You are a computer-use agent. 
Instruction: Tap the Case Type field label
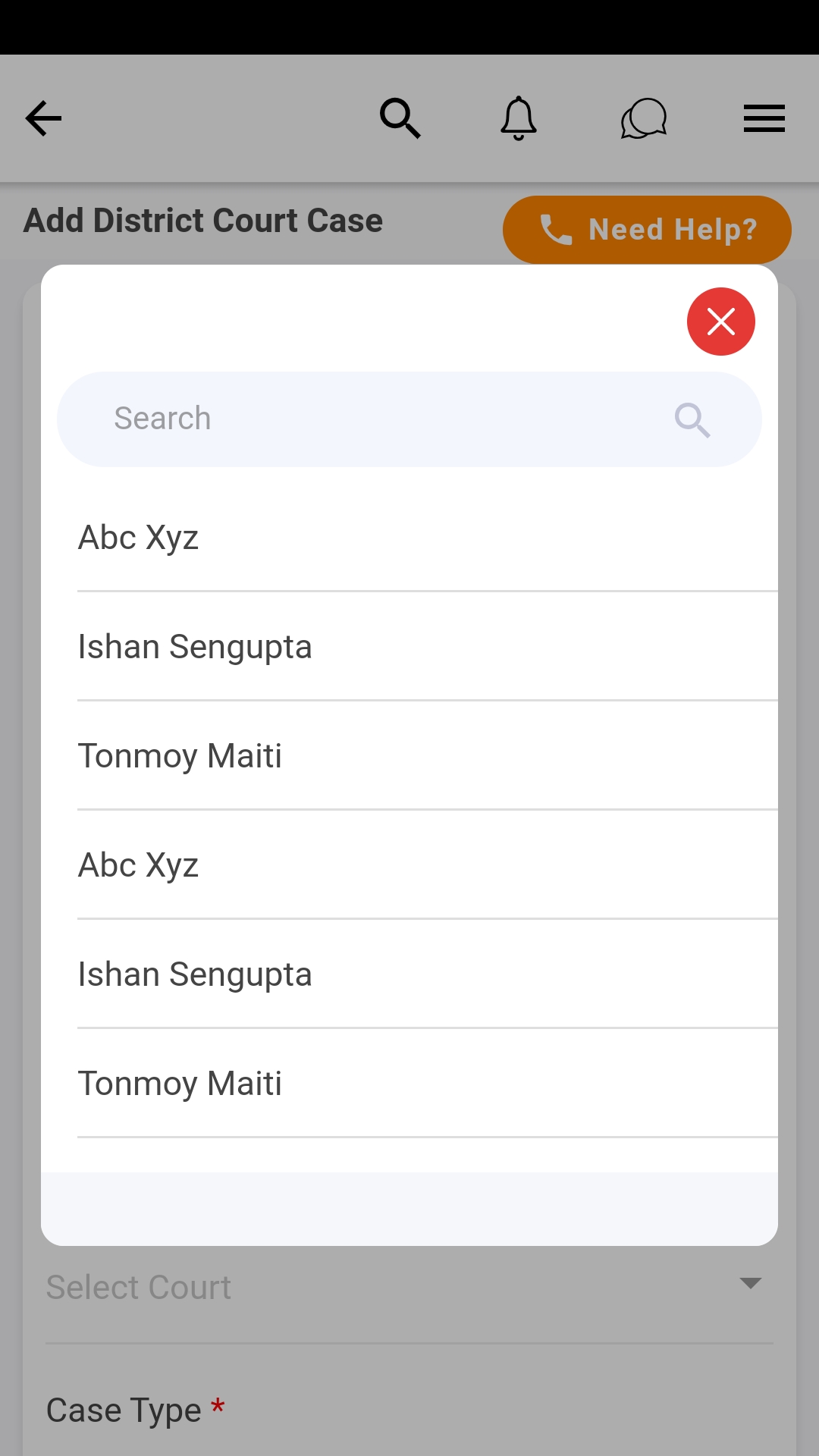click(x=124, y=1410)
